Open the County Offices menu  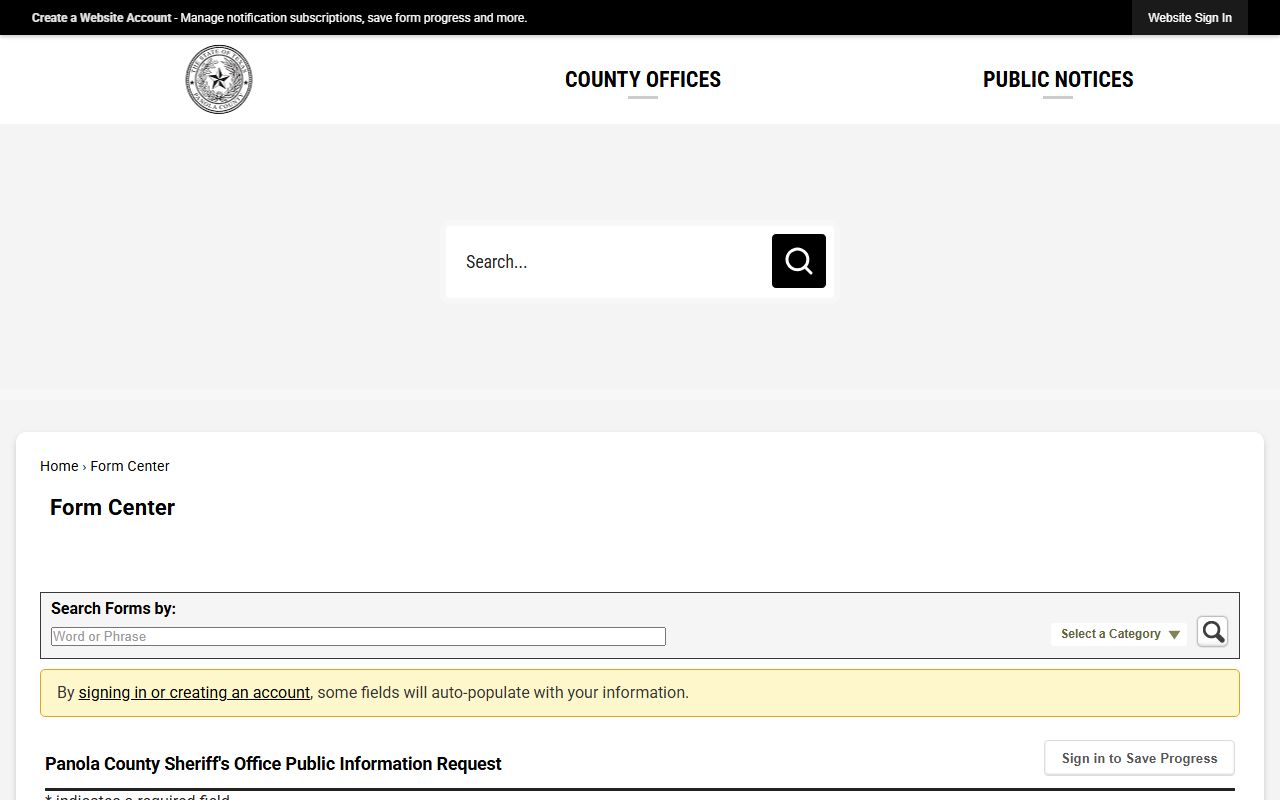tap(643, 80)
